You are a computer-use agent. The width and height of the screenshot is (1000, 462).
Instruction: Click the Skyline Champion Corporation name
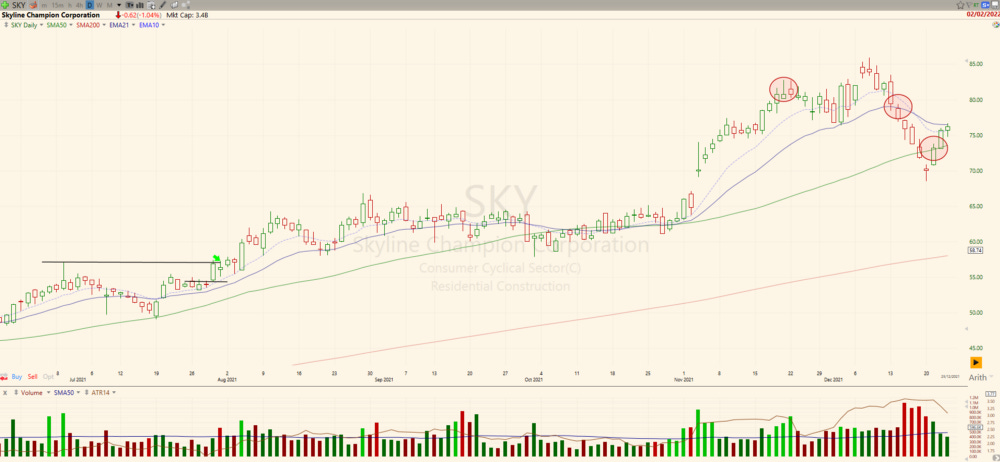tap(50, 15)
